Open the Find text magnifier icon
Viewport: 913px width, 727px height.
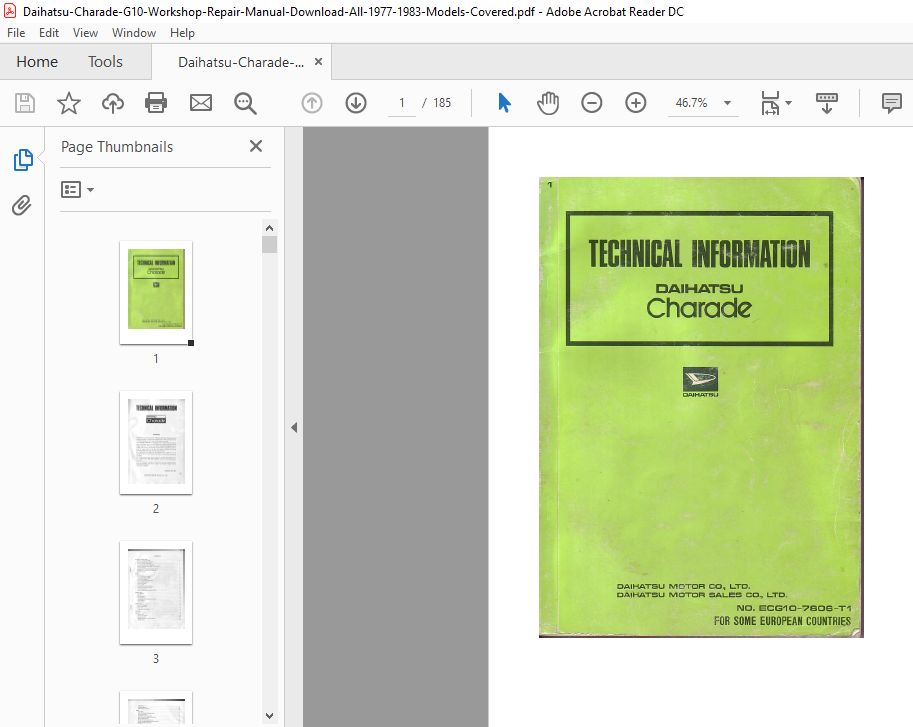pos(245,103)
